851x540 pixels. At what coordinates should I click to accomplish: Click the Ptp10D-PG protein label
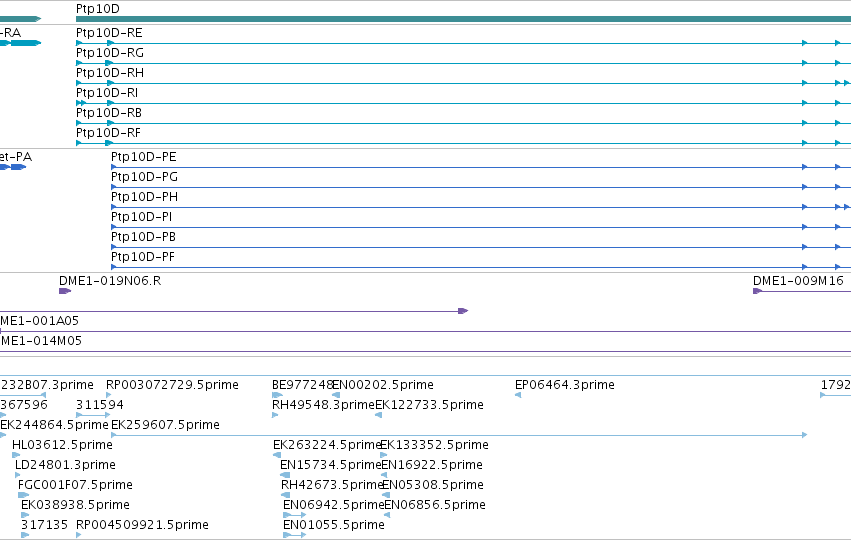(144, 177)
